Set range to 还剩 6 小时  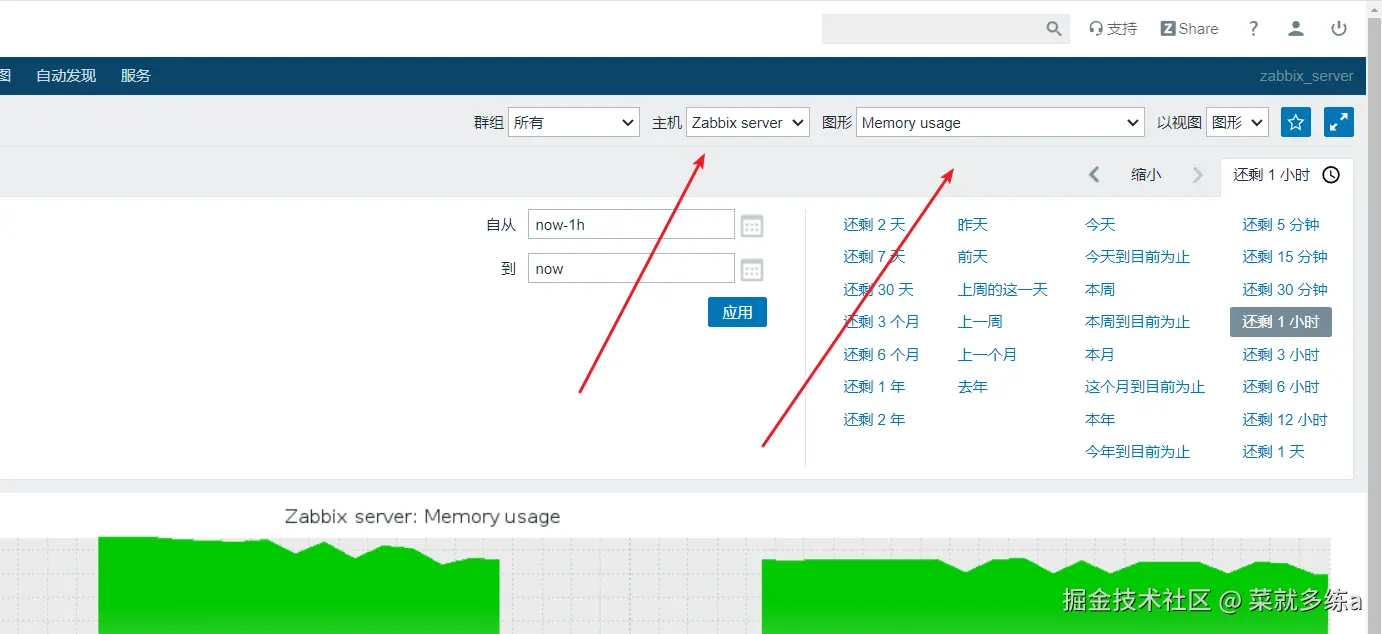(1281, 387)
